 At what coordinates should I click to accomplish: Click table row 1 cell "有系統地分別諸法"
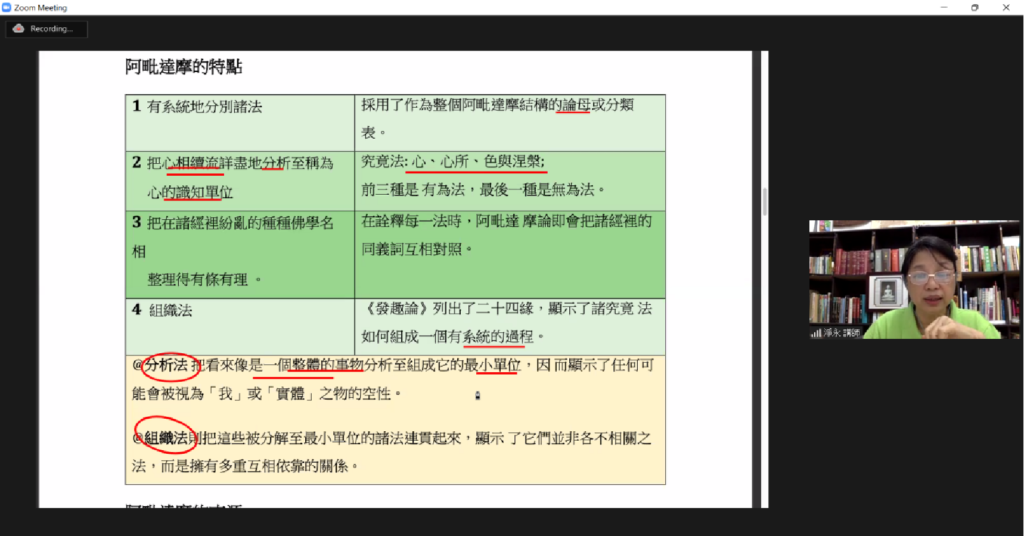(204, 106)
